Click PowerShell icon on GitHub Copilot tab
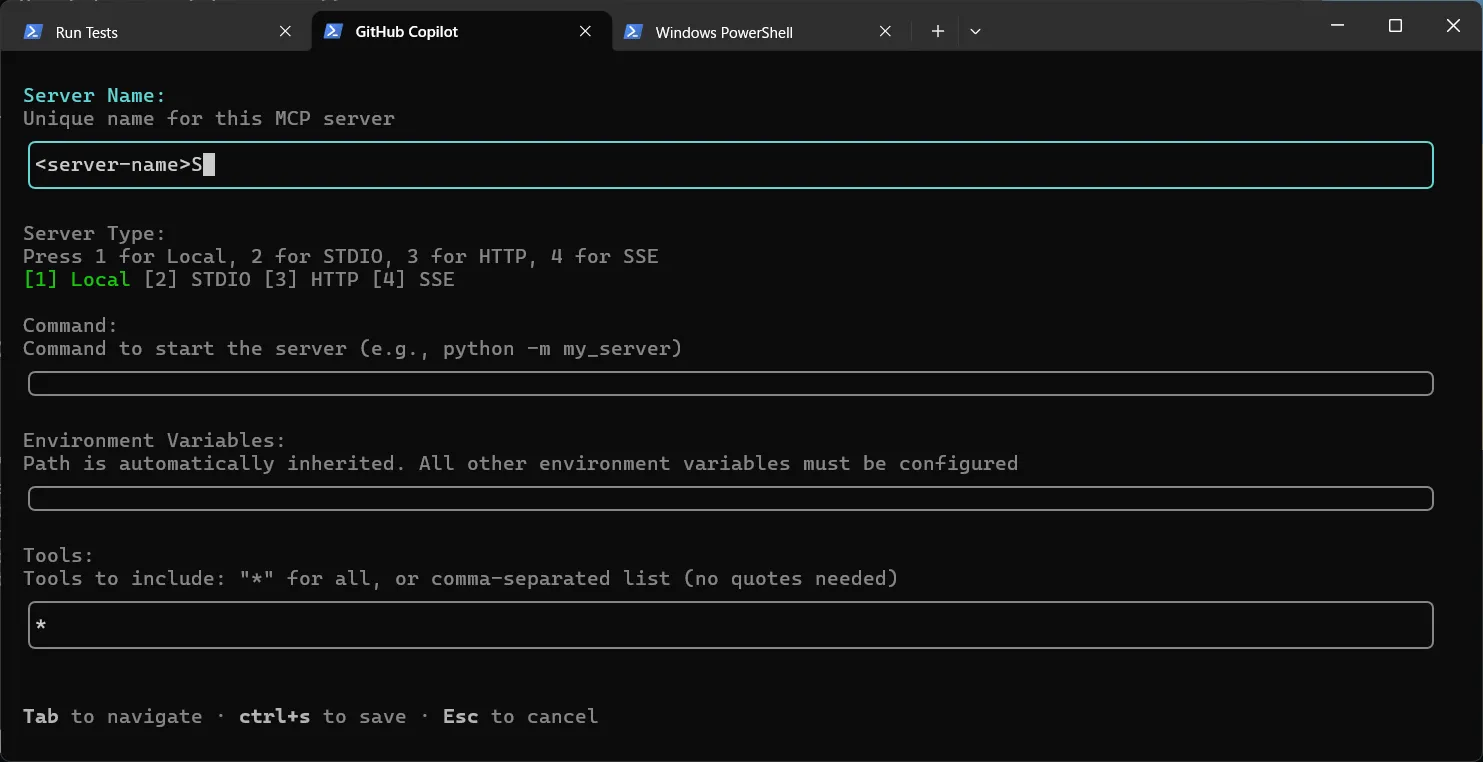Image resolution: width=1483 pixels, height=762 pixels. pyautogui.click(x=333, y=32)
